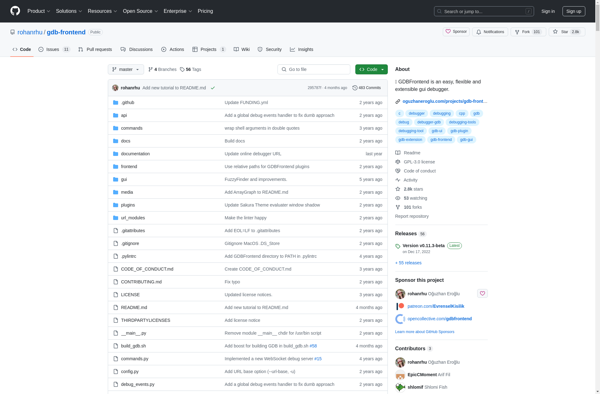Click the LICENSE file icon
Image resolution: width=600 pixels, height=394 pixels.
(x=116, y=295)
